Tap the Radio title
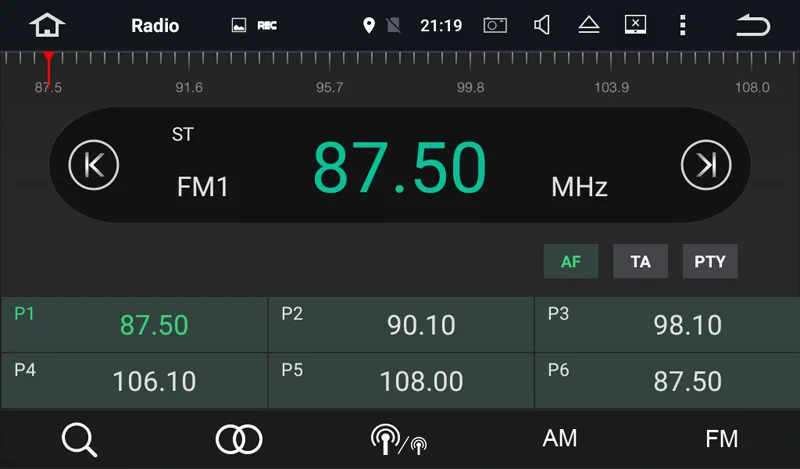Image resolution: width=800 pixels, height=469 pixels. pos(155,26)
